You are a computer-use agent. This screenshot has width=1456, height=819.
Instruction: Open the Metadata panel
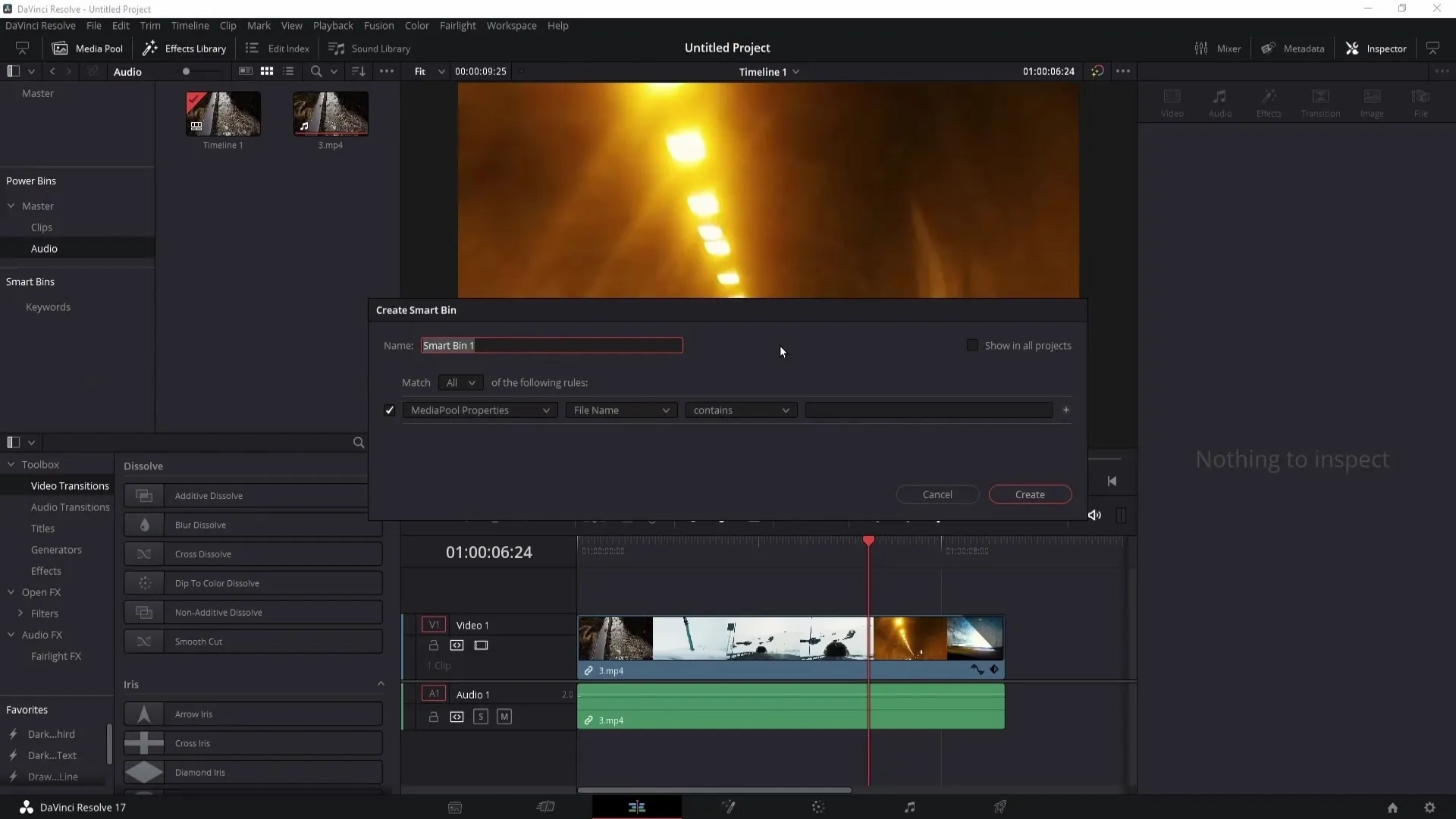point(1295,48)
